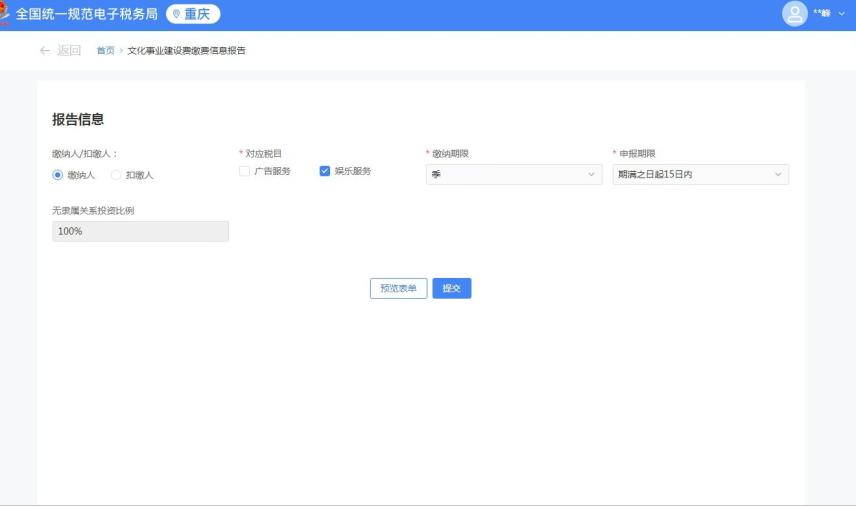Click the chevron arrow in 缴纳期限 field

(591, 175)
